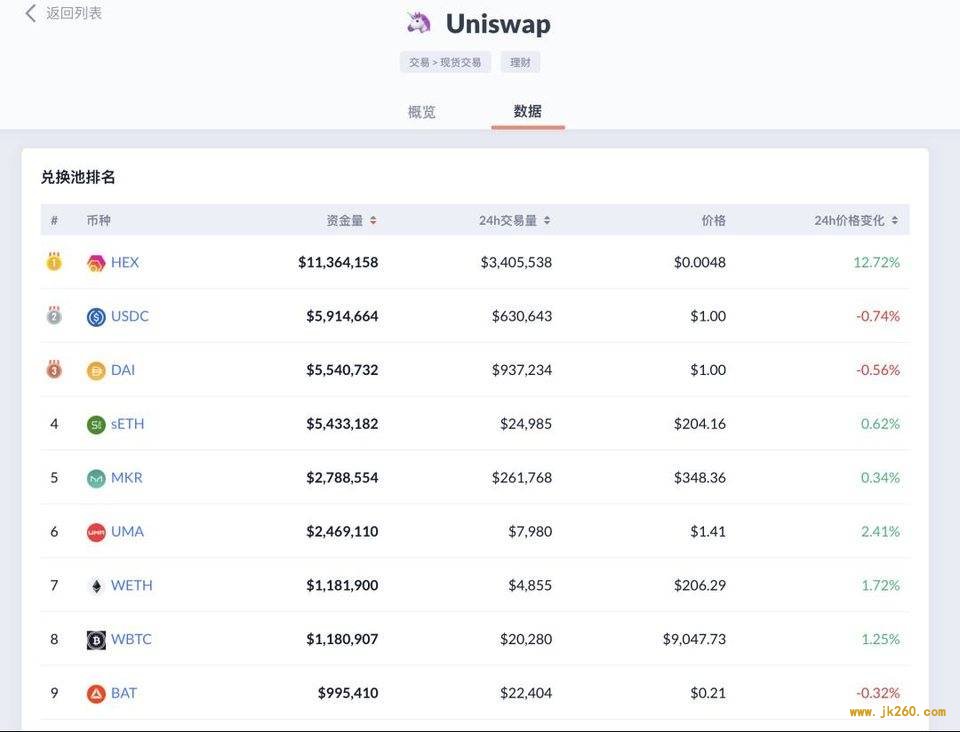Click MKR liquidity value $2,788,554

[x=342, y=478]
